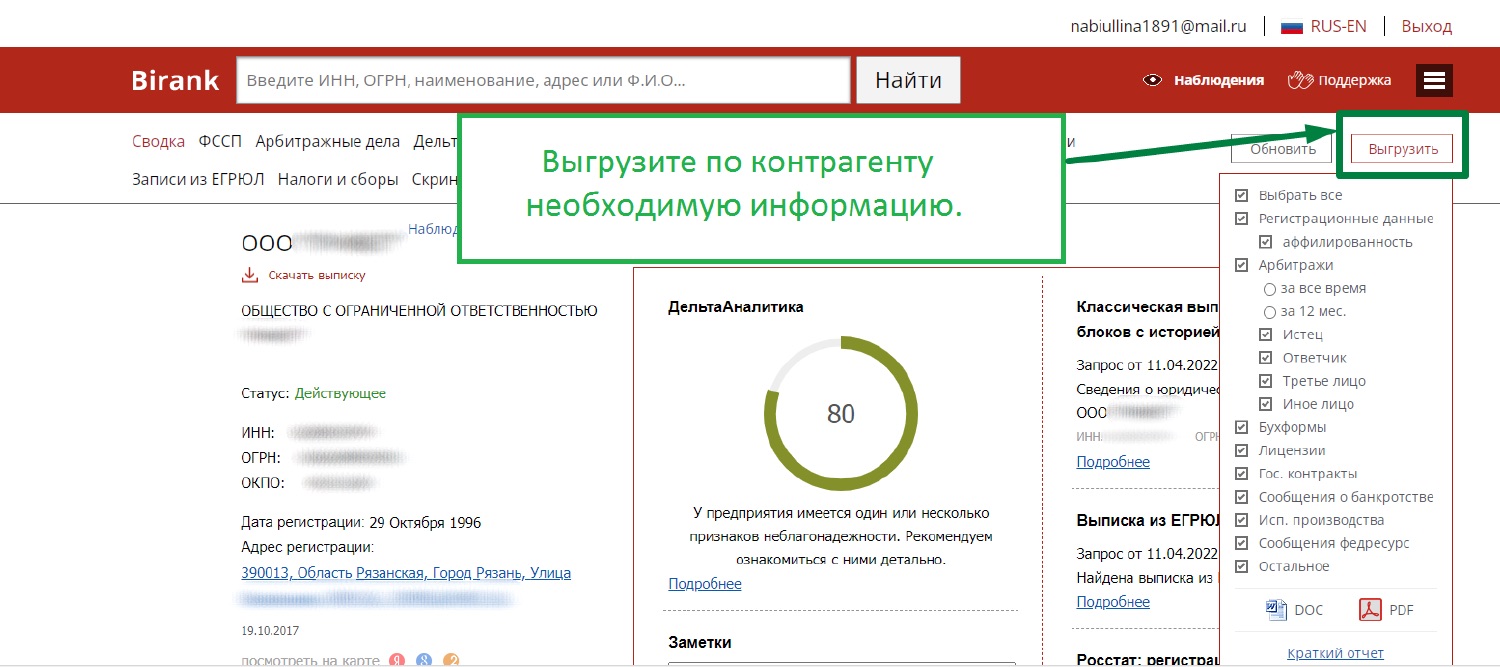Image resolution: width=1500 pixels, height=667 pixels.
Task: Uncheck the аффилированность checkbox
Action: pos(1266,242)
